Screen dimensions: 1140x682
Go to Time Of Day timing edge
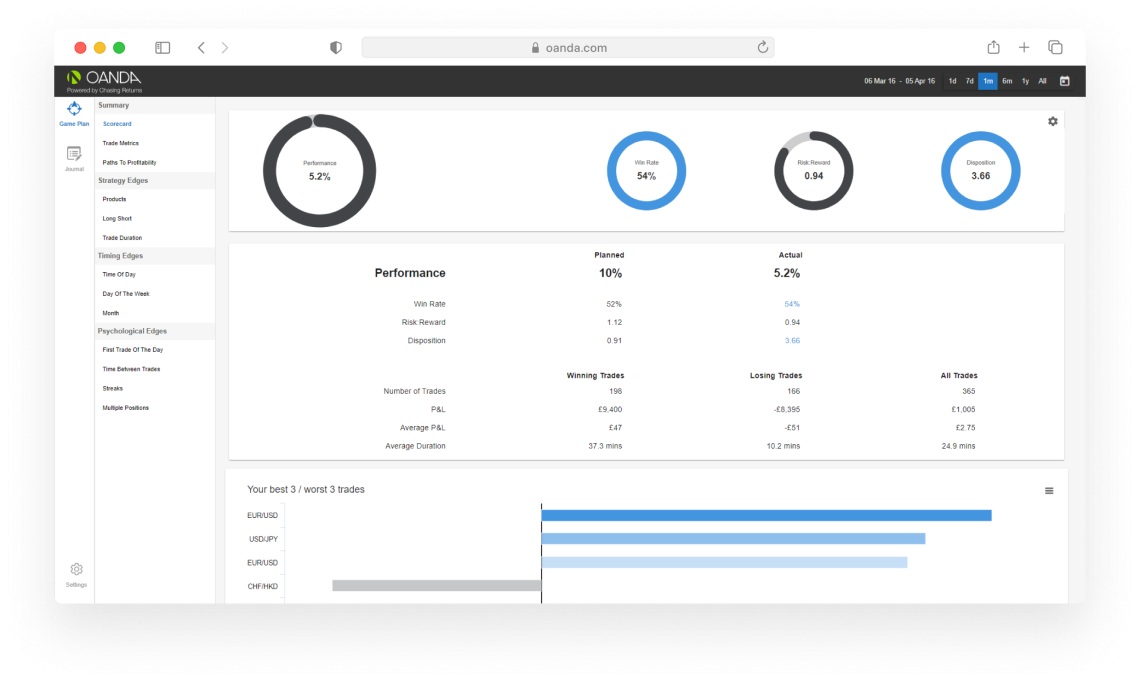point(119,274)
